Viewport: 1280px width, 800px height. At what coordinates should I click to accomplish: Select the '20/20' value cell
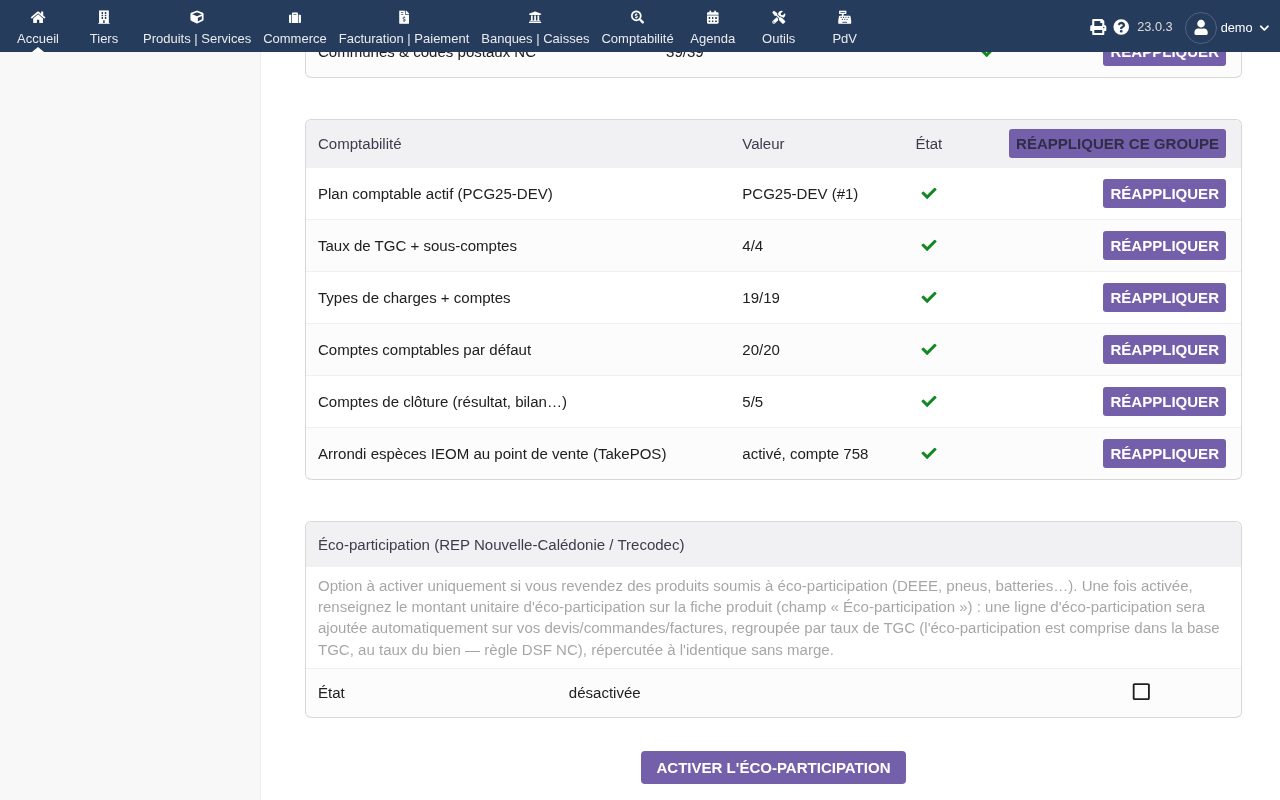click(761, 349)
